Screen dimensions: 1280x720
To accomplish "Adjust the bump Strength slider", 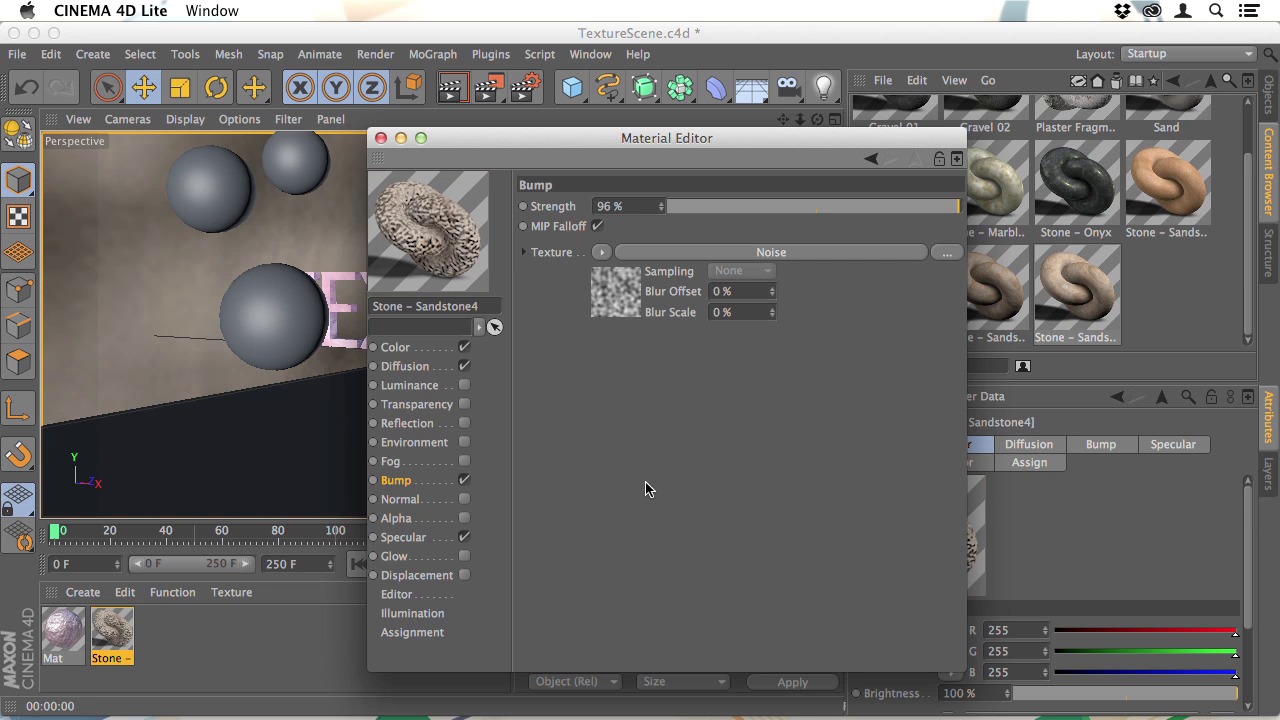I will (x=812, y=206).
